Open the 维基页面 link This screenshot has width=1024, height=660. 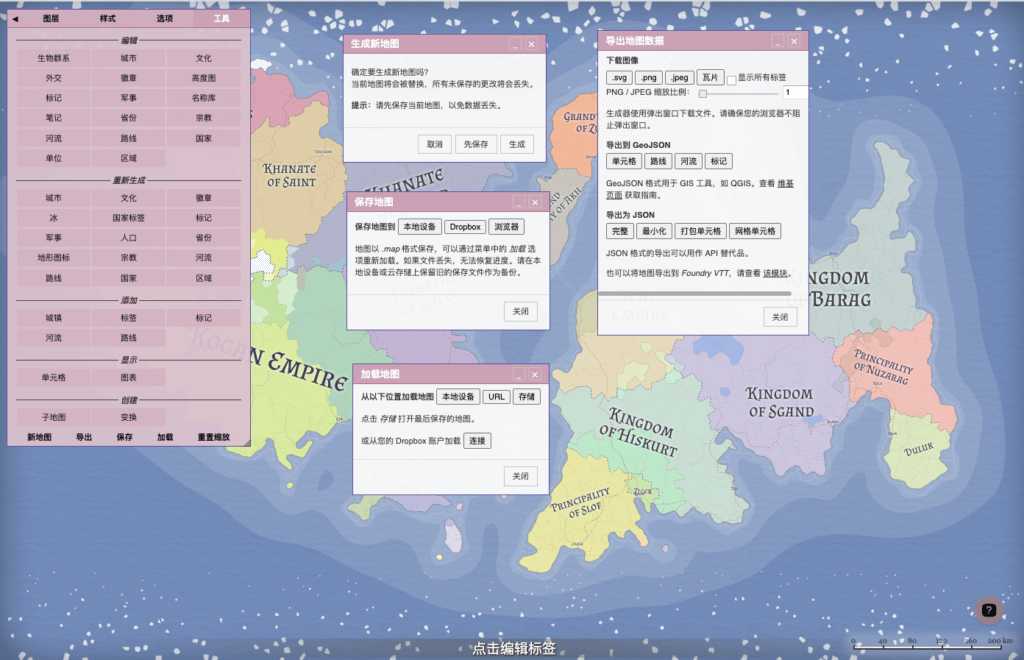tap(786, 184)
